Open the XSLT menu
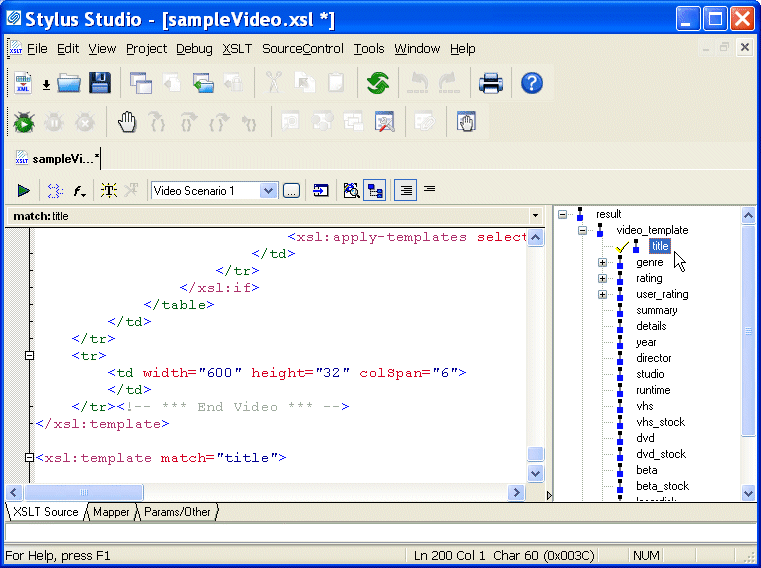761x568 pixels. [x=237, y=48]
